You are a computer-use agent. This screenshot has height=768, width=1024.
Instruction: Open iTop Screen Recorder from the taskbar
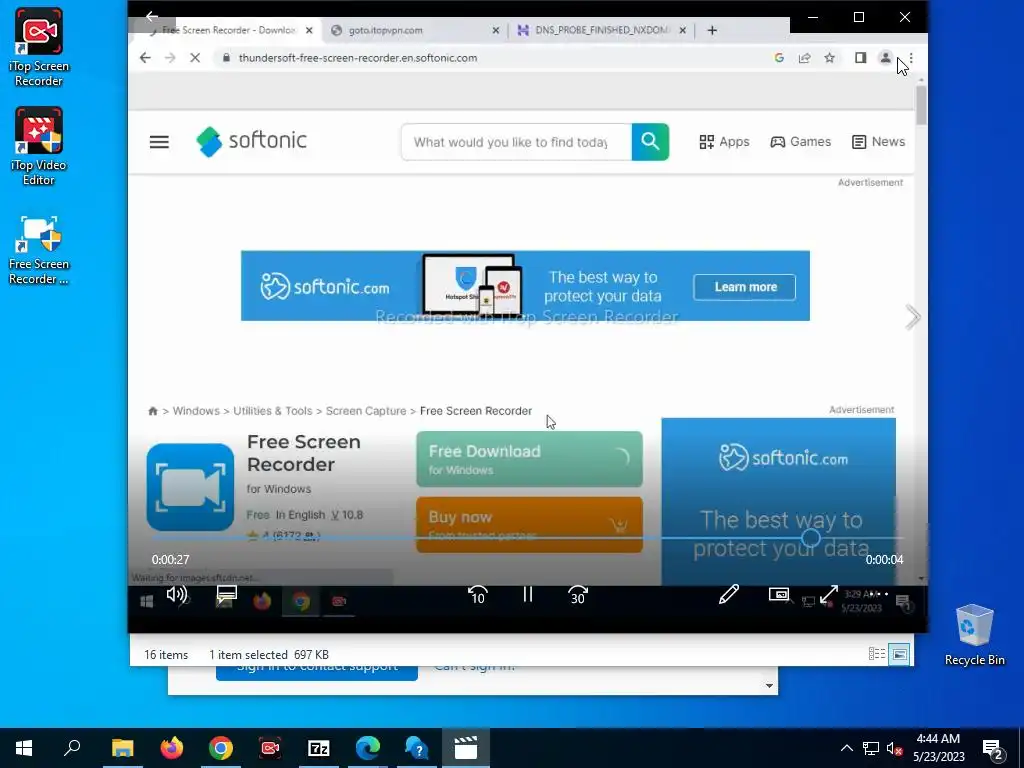click(270, 748)
